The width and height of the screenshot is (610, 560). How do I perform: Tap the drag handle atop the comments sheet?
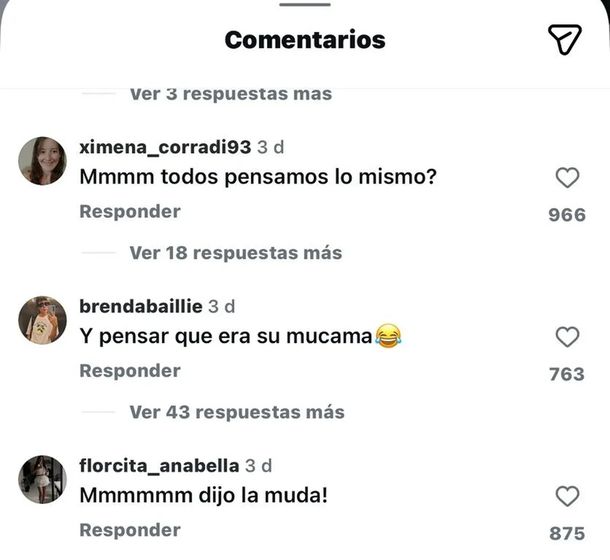(304, 4)
